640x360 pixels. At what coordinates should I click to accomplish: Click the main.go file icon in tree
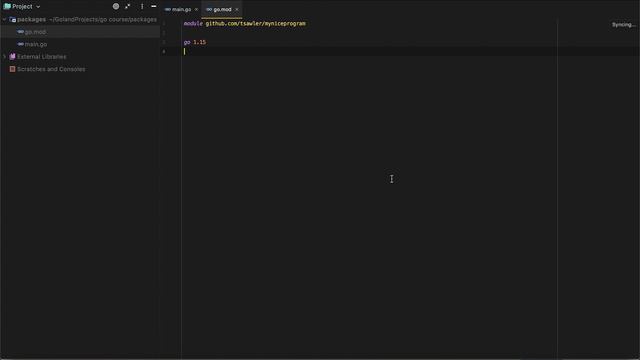pos(20,44)
